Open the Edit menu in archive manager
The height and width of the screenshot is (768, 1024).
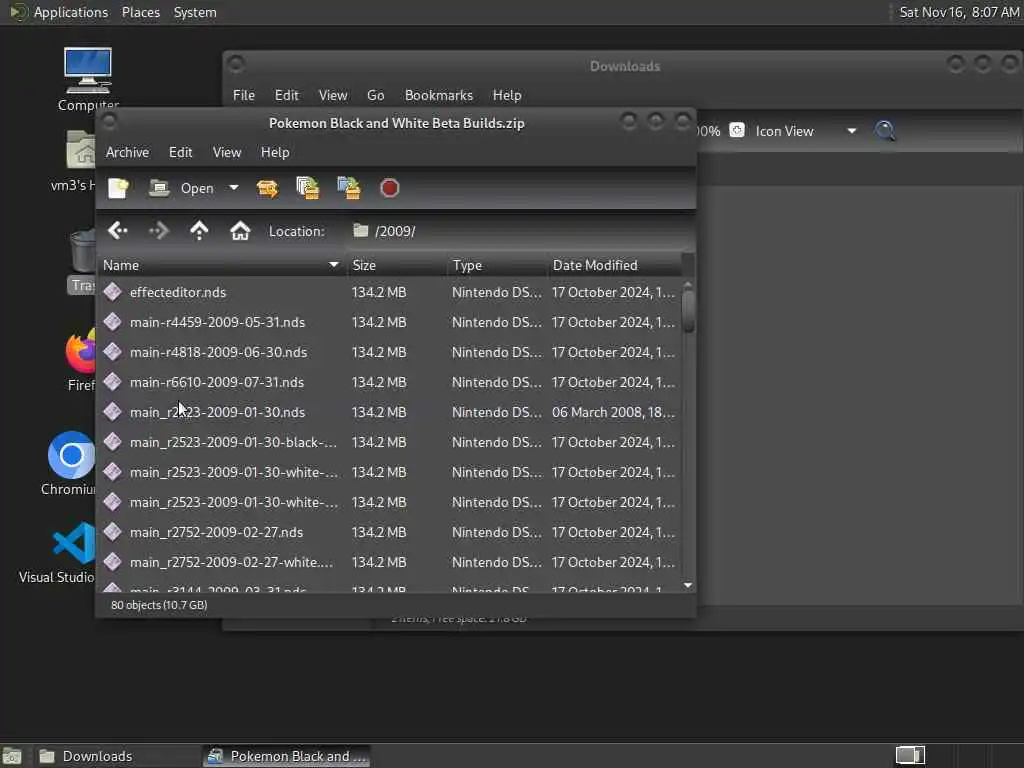tap(180, 152)
